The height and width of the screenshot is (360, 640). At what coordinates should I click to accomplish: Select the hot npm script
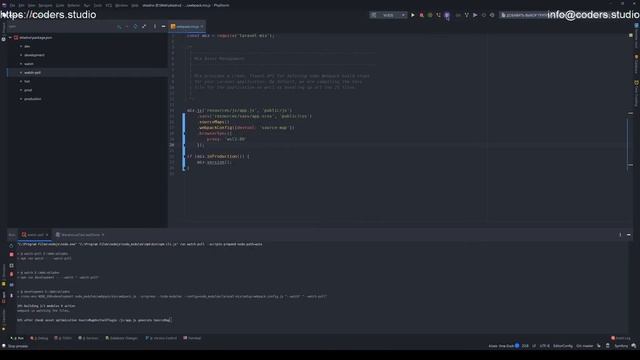tap(27, 81)
